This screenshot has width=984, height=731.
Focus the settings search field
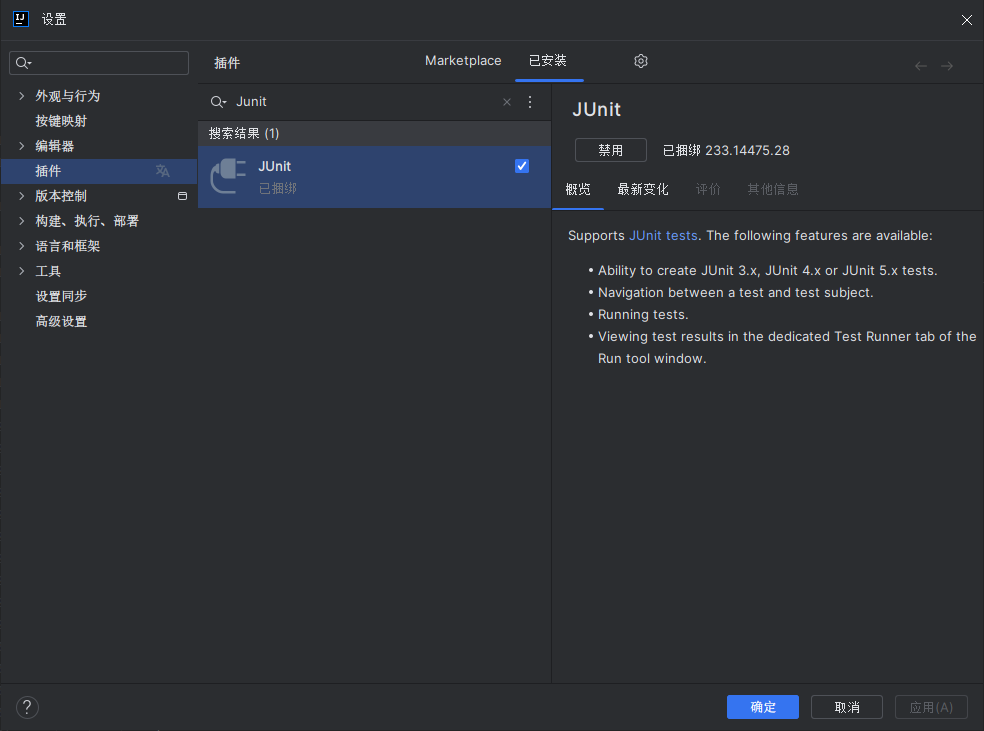pos(99,63)
